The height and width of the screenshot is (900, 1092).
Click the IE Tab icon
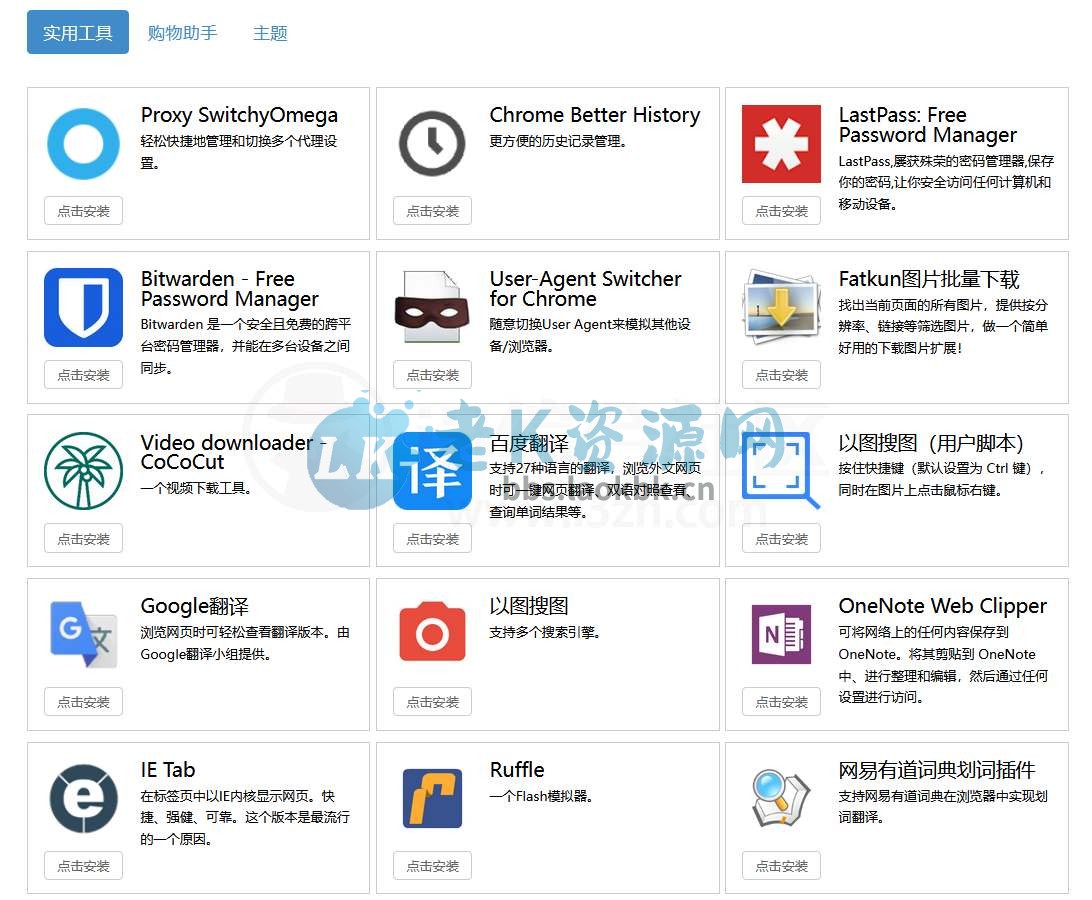click(84, 798)
